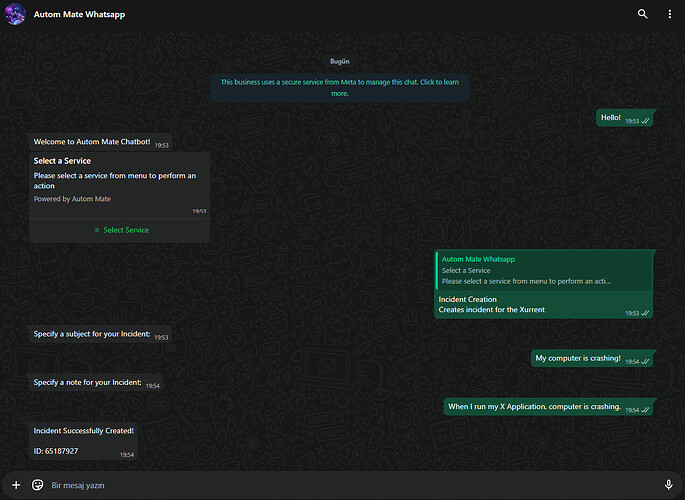Click the Meta secure service notice
Viewport: 685px width, 500px height.
tap(339, 88)
